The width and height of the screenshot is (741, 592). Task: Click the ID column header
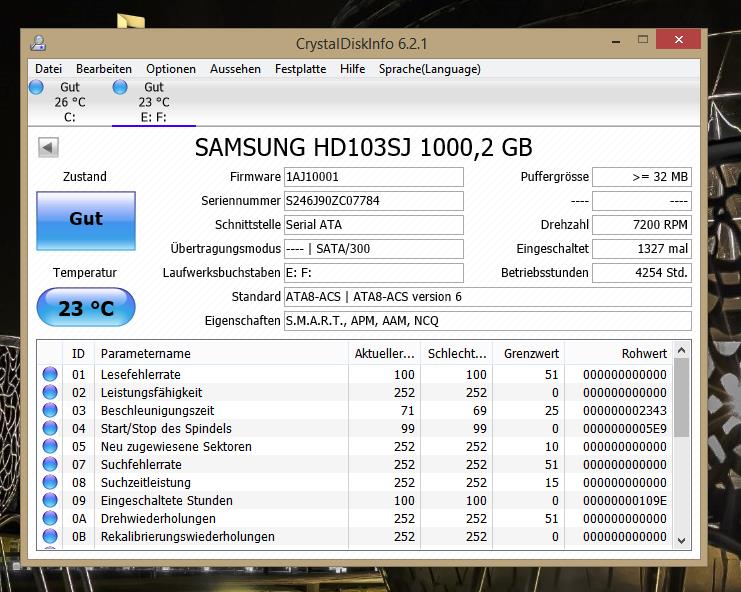(78, 353)
